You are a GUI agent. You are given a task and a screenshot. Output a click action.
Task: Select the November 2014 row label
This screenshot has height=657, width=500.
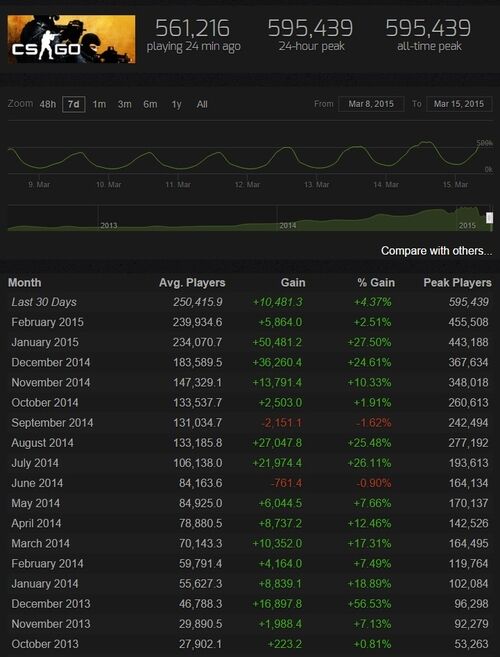pos(51,383)
